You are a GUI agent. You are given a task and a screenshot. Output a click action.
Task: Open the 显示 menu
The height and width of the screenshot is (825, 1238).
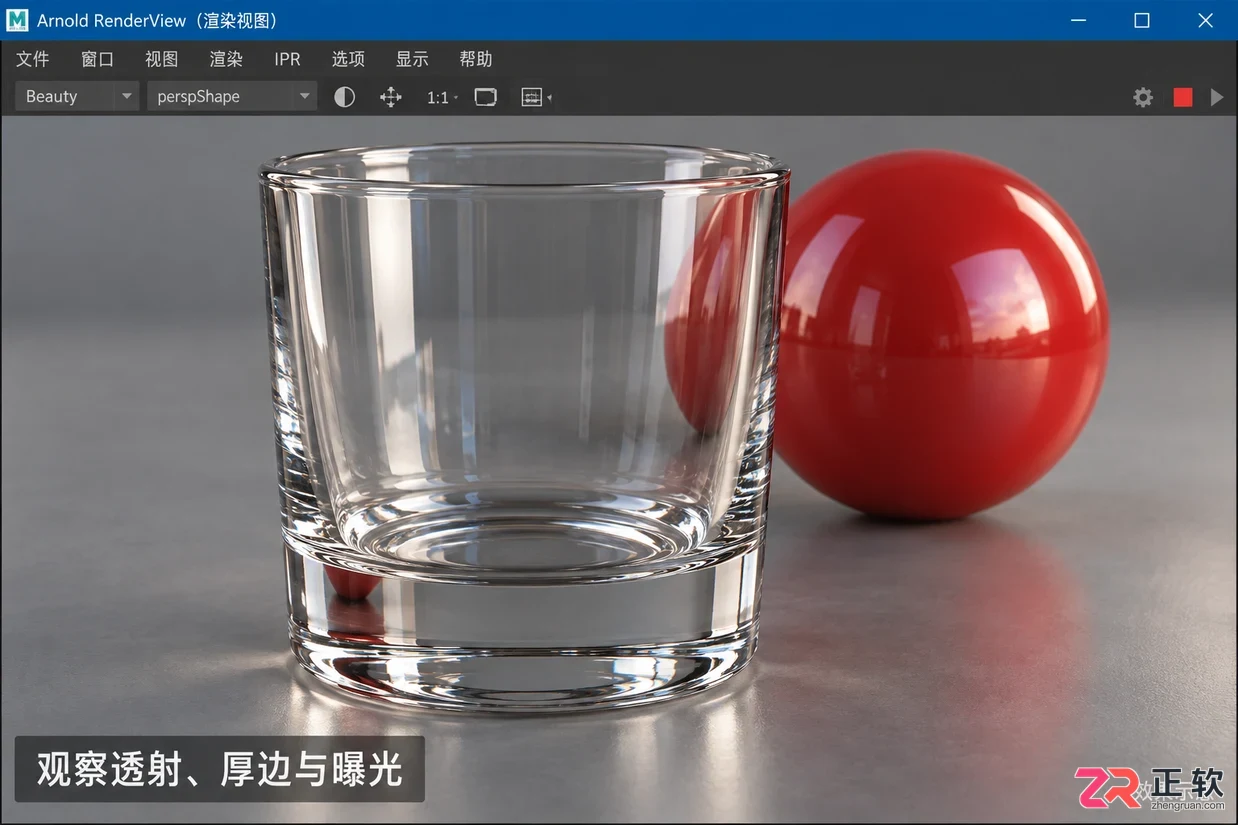click(412, 59)
